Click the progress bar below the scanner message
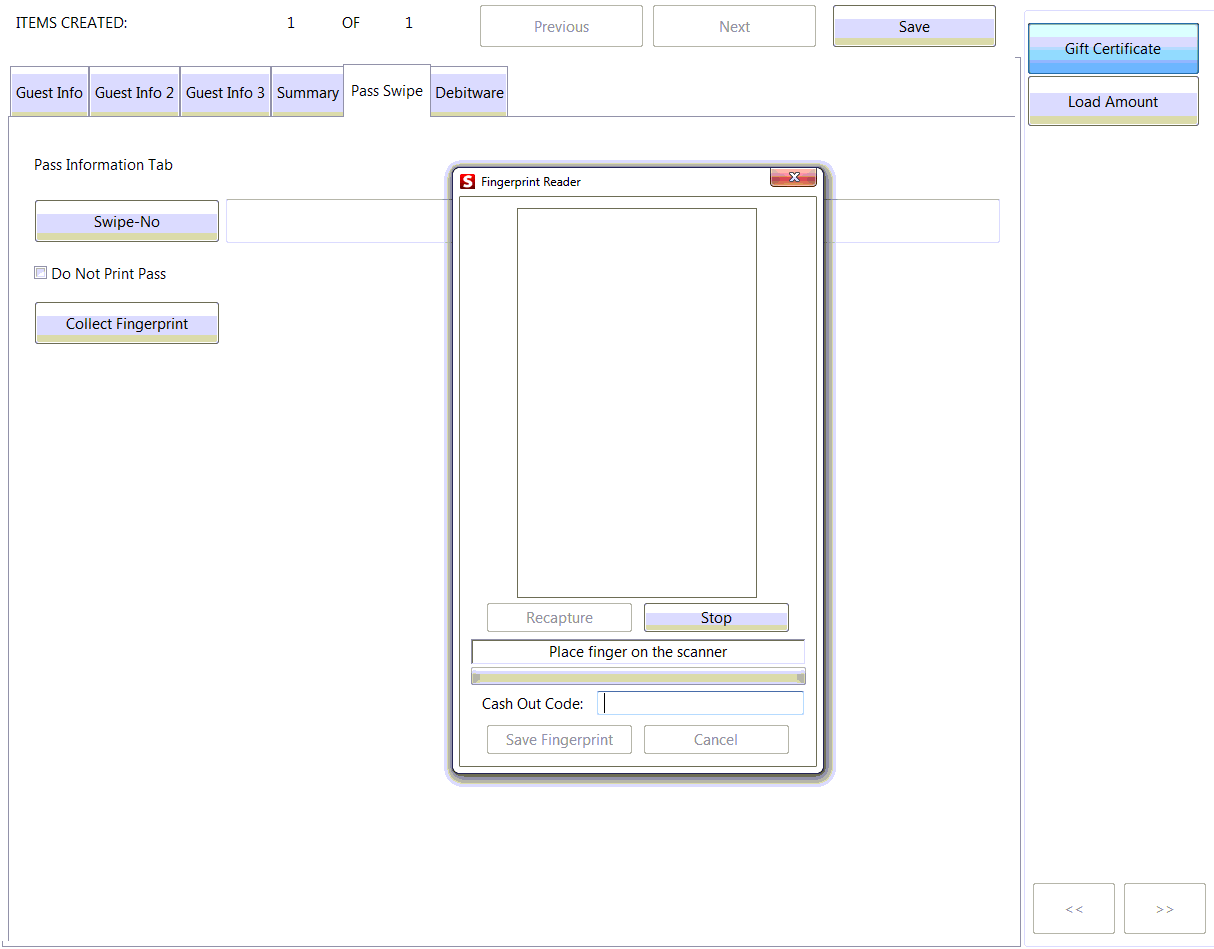The image size is (1214, 949). click(637, 676)
